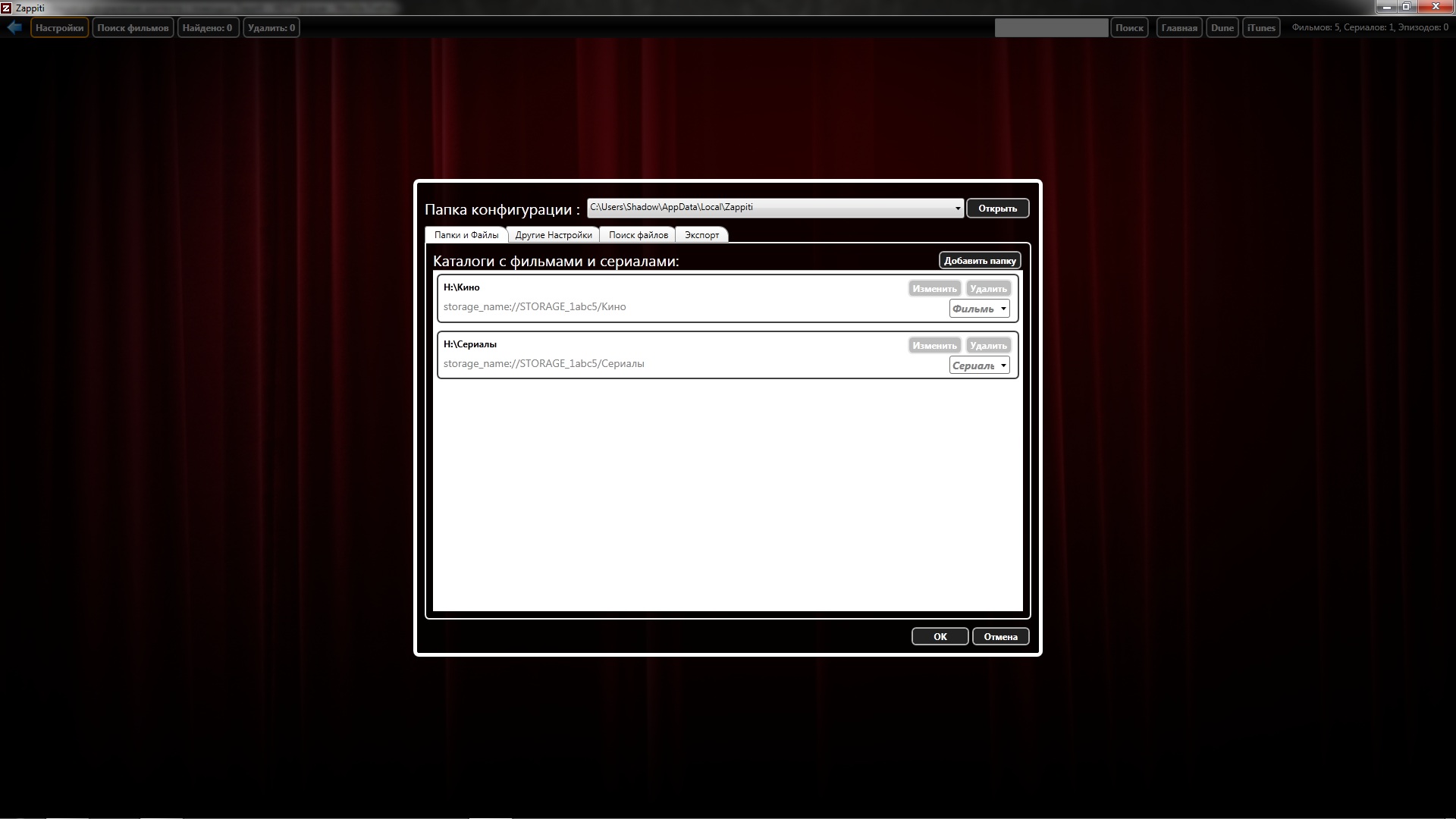Open the Фильмы type dropdown for H:\Кино
1456x819 pixels.
(979, 309)
